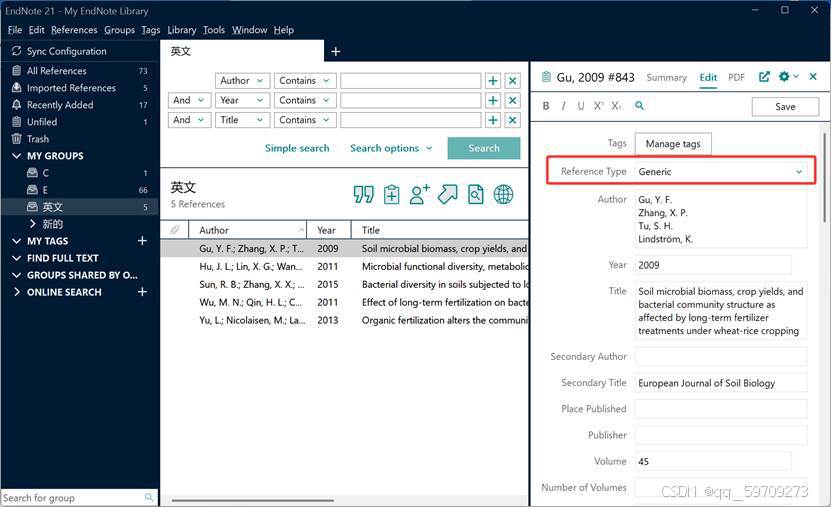Expand the 新的 group set
831x507 pixels.
tap(33, 224)
